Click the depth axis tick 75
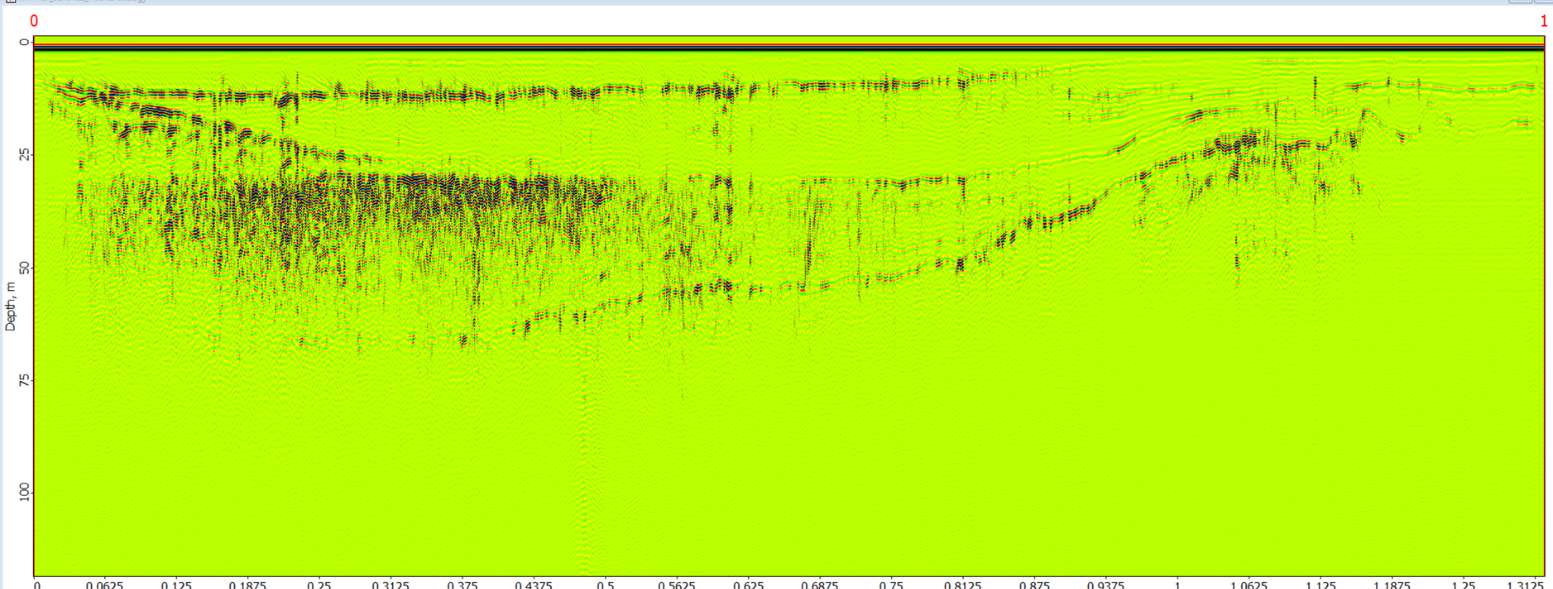The height and width of the screenshot is (589, 1553). point(24,379)
